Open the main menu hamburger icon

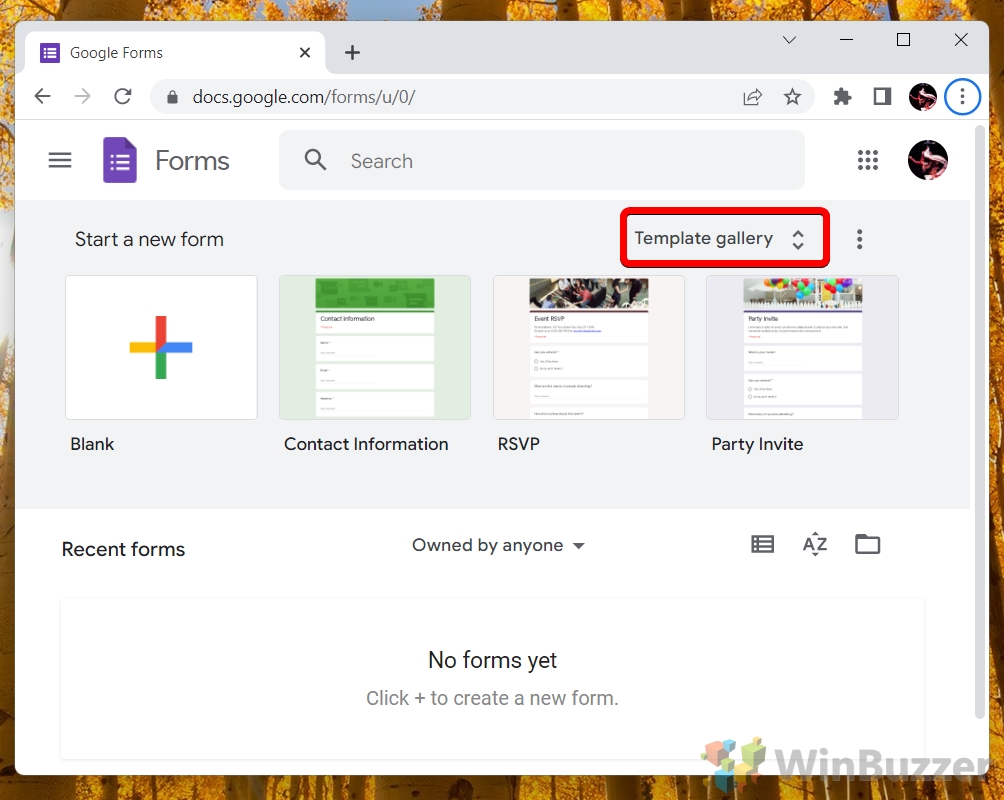click(60, 160)
